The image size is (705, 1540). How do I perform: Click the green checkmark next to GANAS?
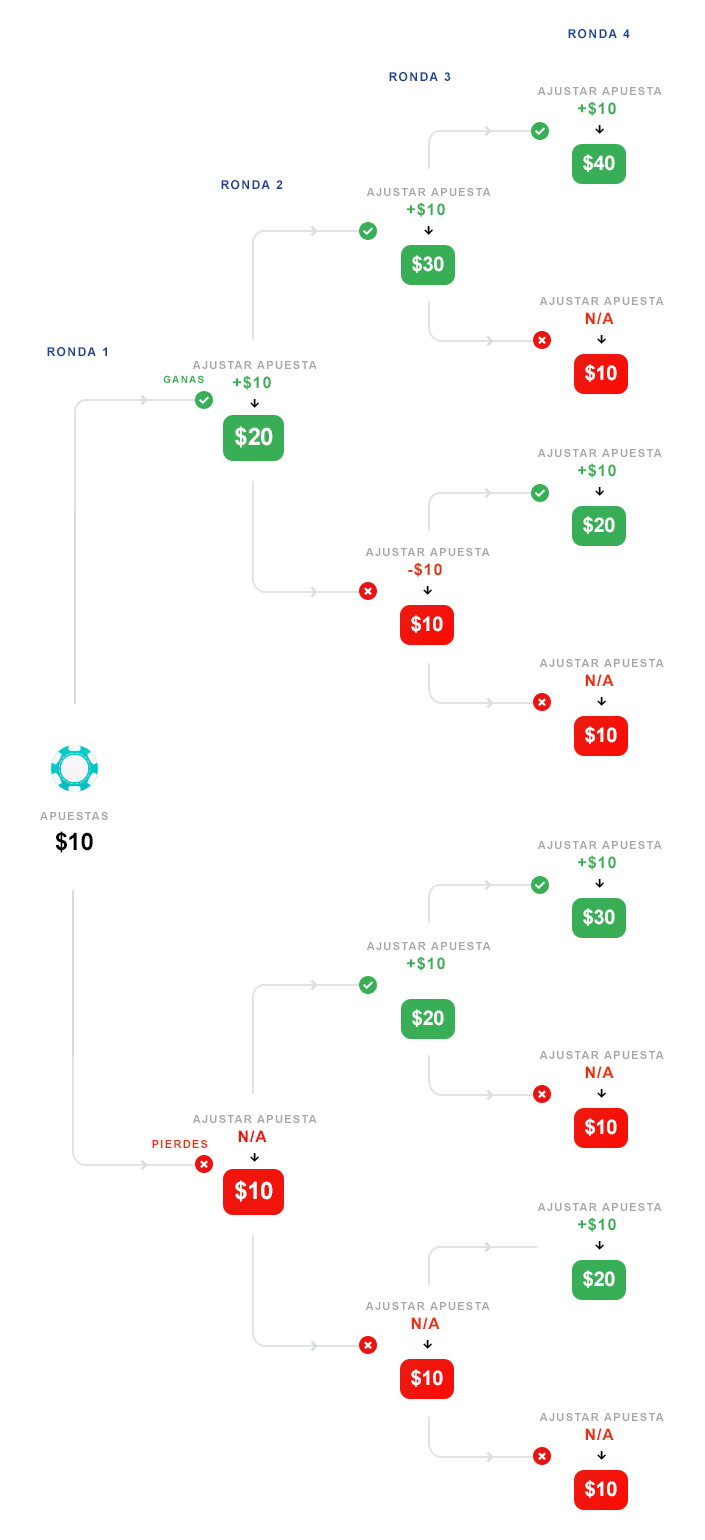click(x=204, y=400)
